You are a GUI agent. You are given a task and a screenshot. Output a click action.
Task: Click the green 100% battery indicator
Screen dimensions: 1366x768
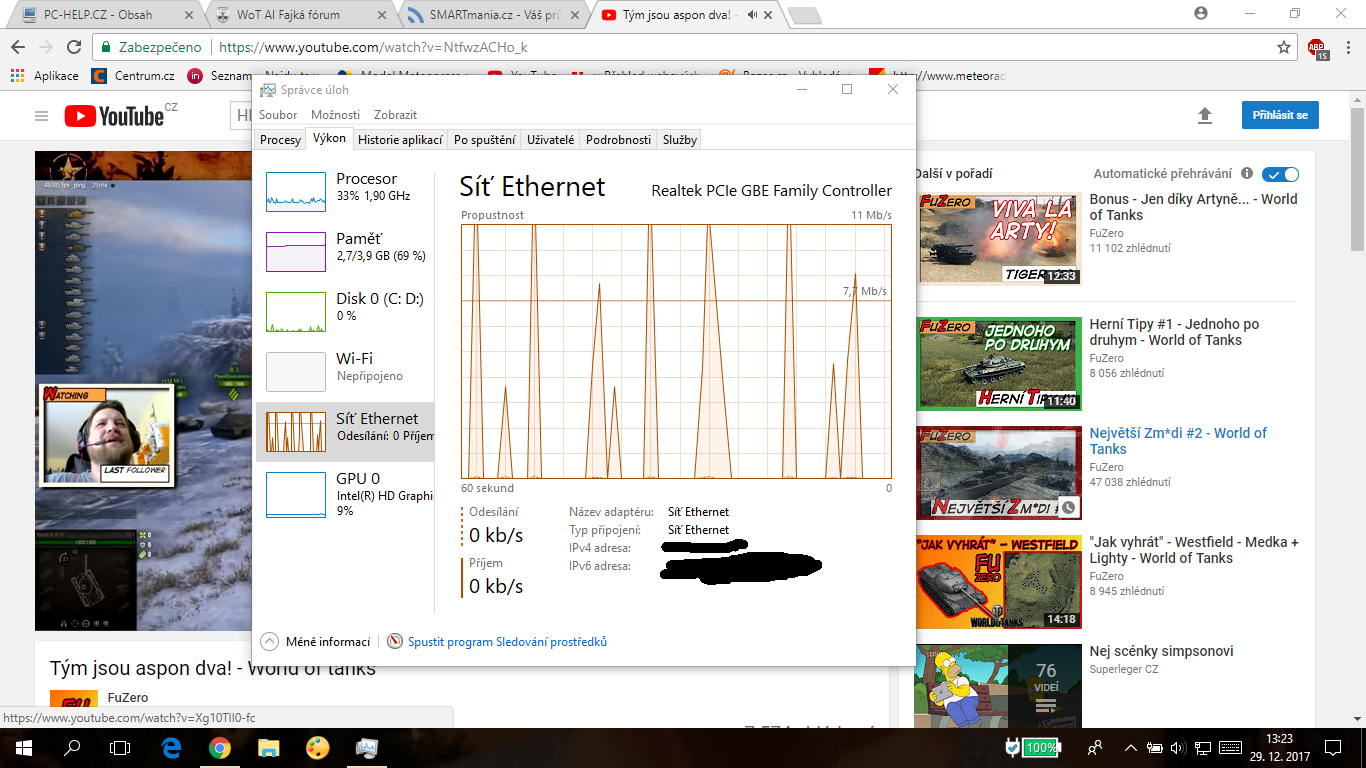click(x=1040, y=747)
